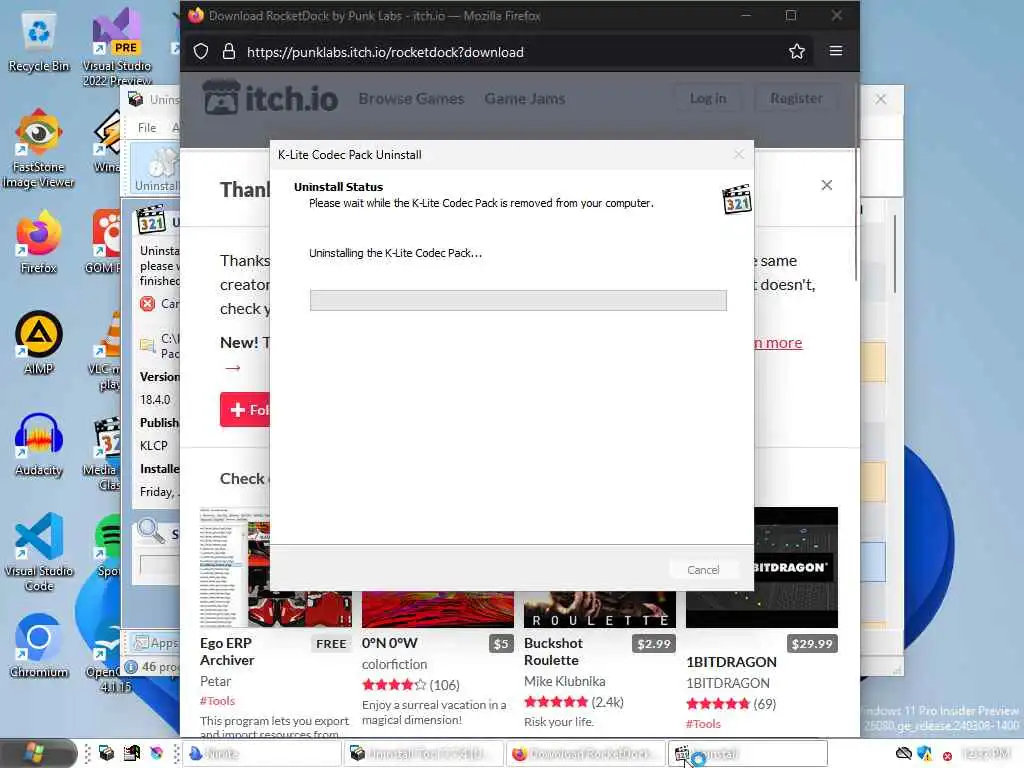
Task: Launch Firefox from desktop shortcut
Action: tap(39, 242)
